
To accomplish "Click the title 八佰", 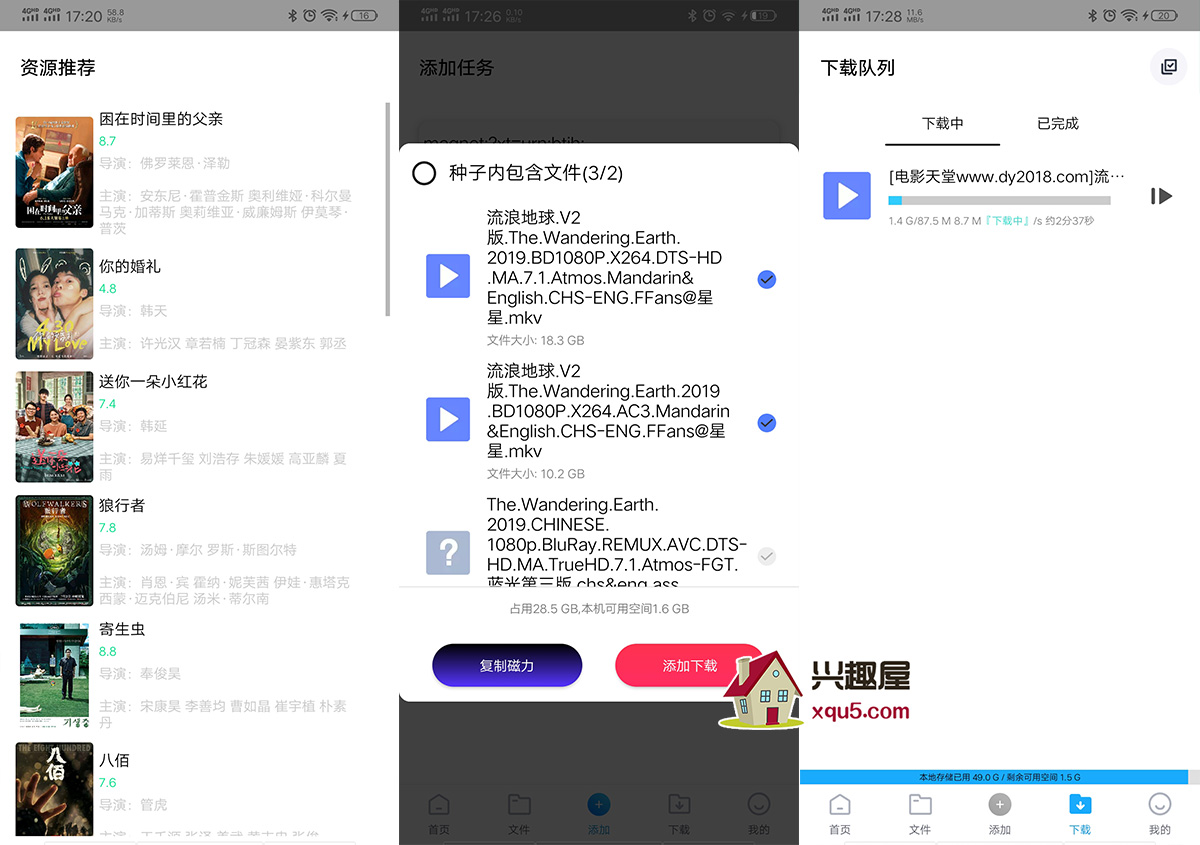I will [114, 760].
